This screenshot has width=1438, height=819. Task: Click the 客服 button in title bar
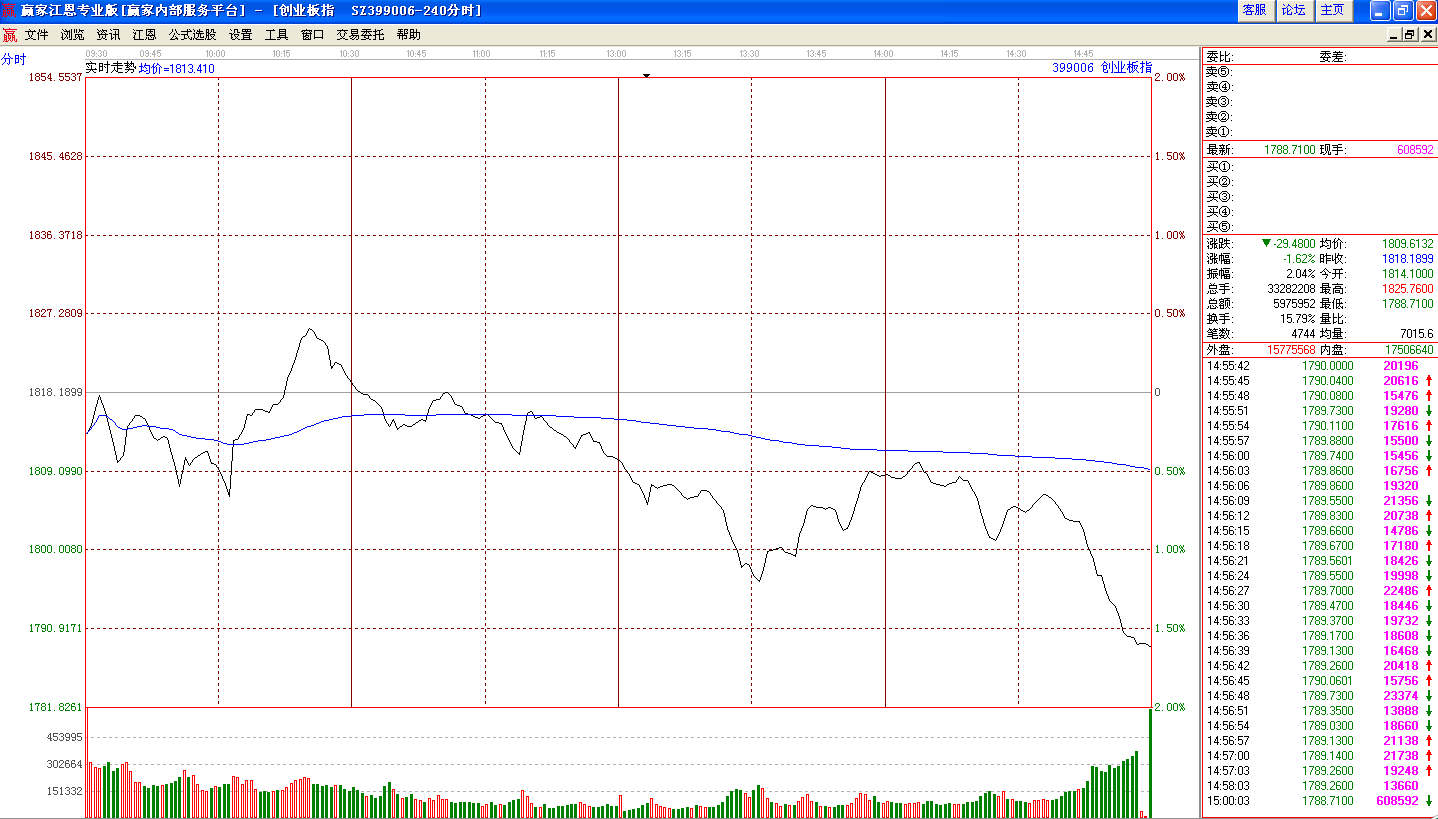pyautogui.click(x=1254, y=10)
